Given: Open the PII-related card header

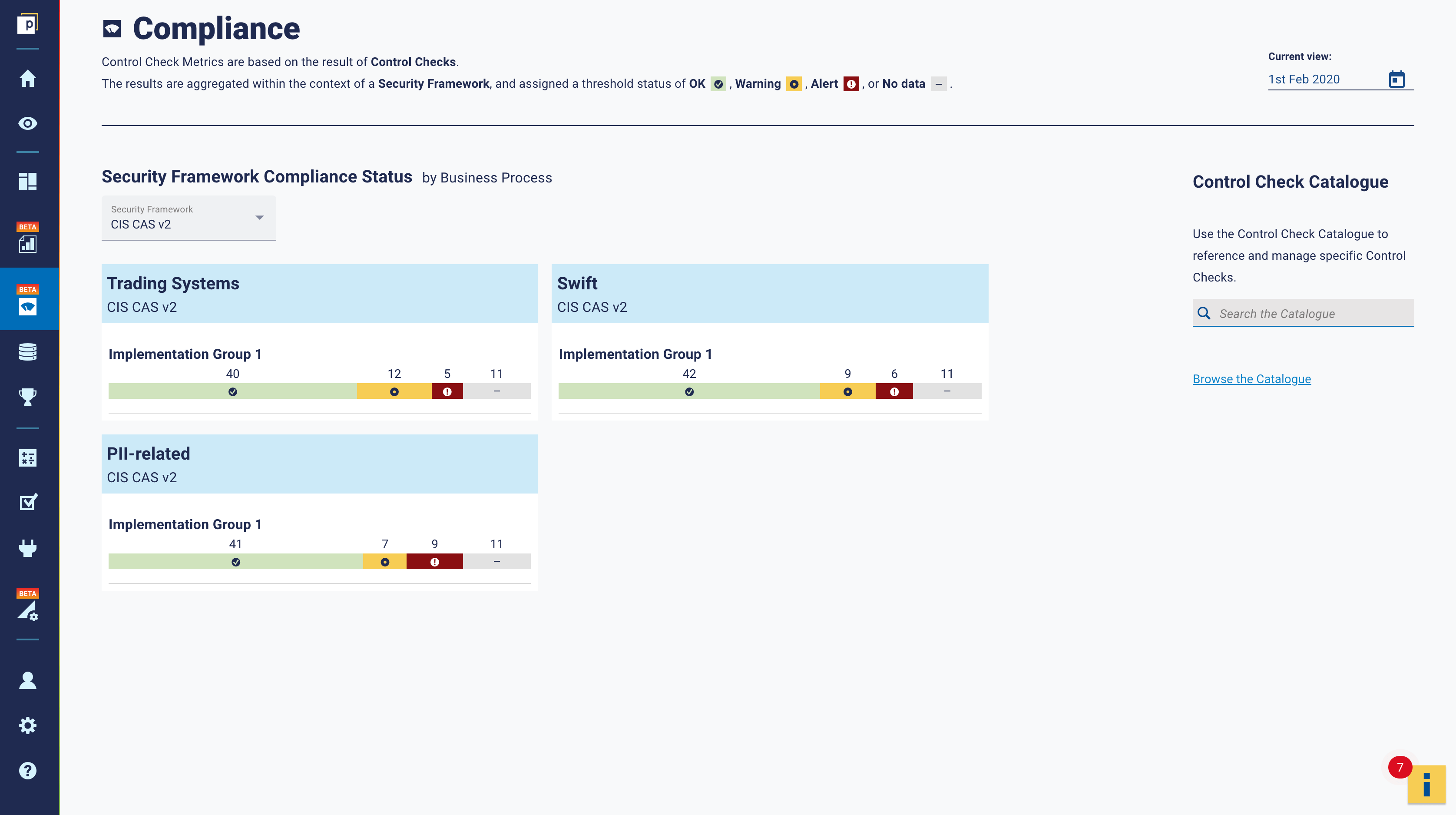Looking at the screenshot, I should coord(319,464).
